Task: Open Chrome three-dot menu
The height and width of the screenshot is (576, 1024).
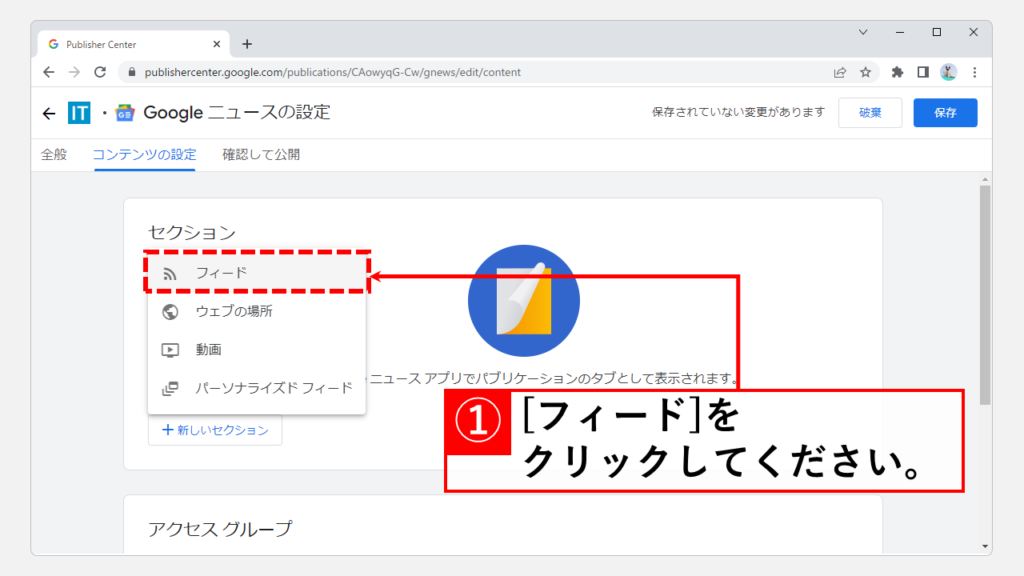Action: [x=974, y=72]
